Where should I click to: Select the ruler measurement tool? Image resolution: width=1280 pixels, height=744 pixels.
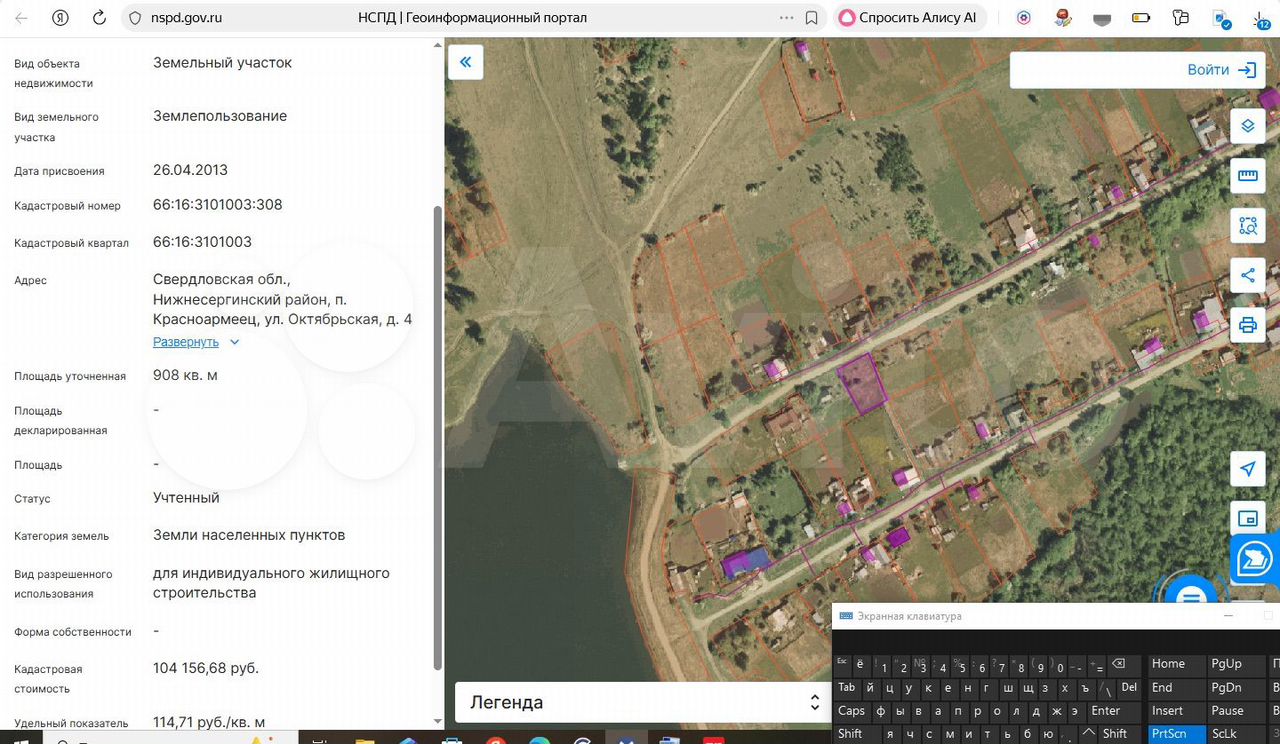pos(1247,176)
